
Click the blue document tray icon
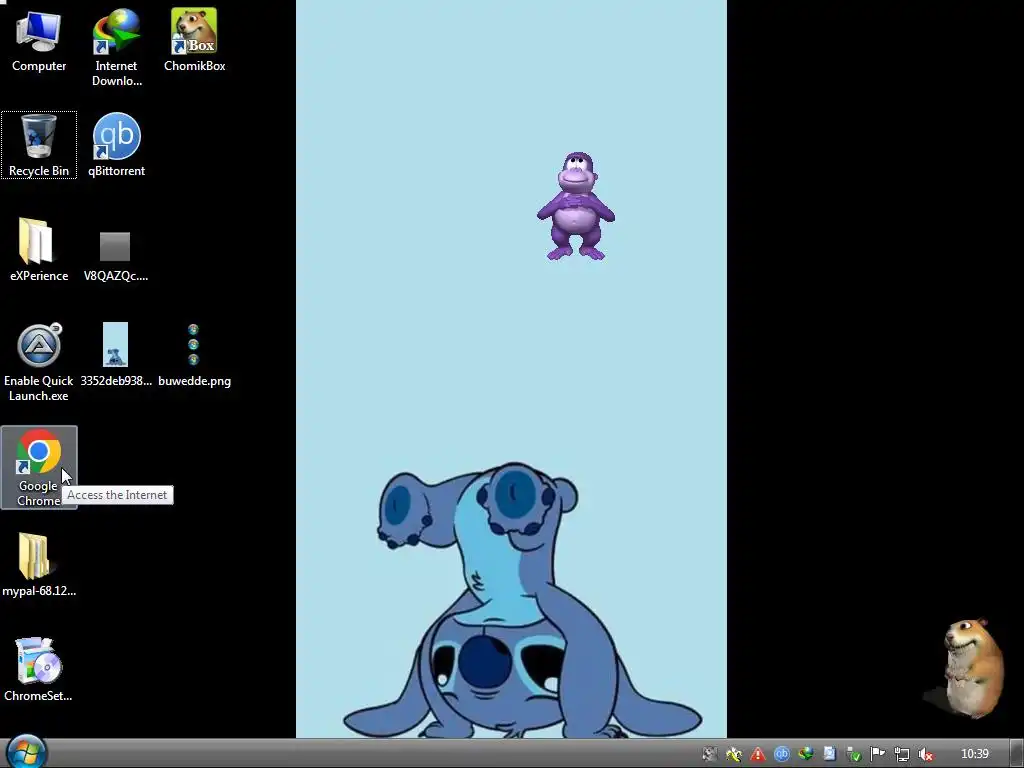(829, 754)
